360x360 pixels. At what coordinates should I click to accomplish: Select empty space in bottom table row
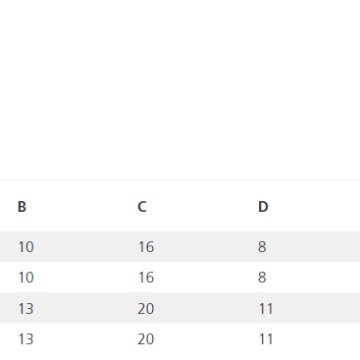tap(317, 339)
